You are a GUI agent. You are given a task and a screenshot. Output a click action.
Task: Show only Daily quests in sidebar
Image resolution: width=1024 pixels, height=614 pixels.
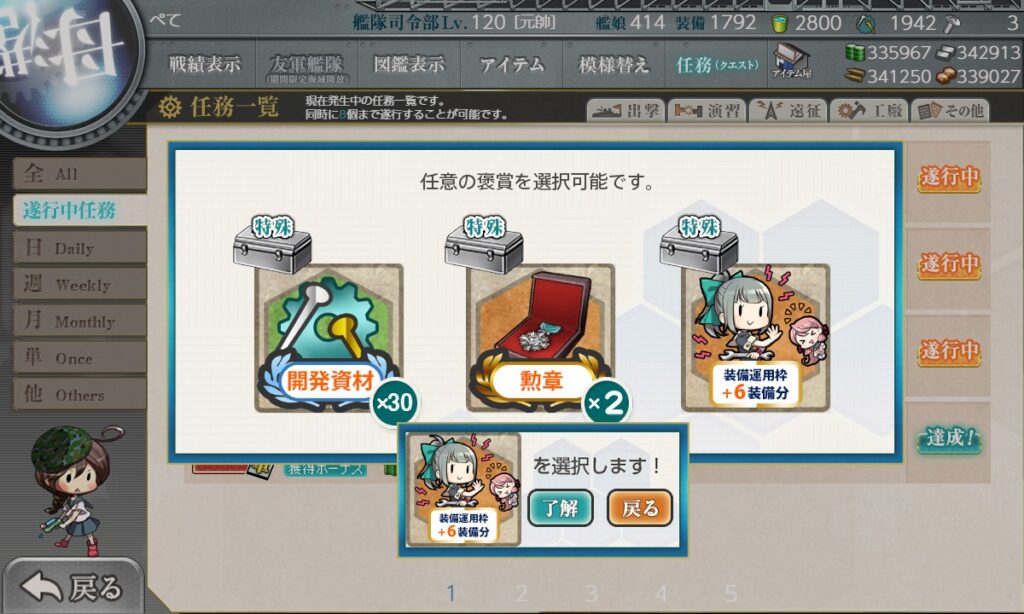tap(80, 248)
